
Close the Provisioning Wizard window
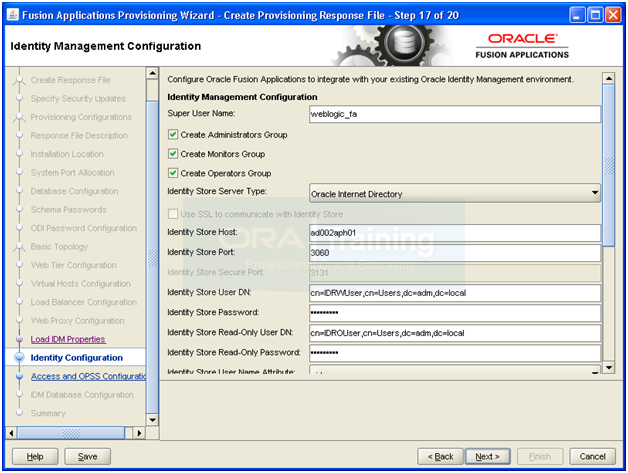coord(613,15)
